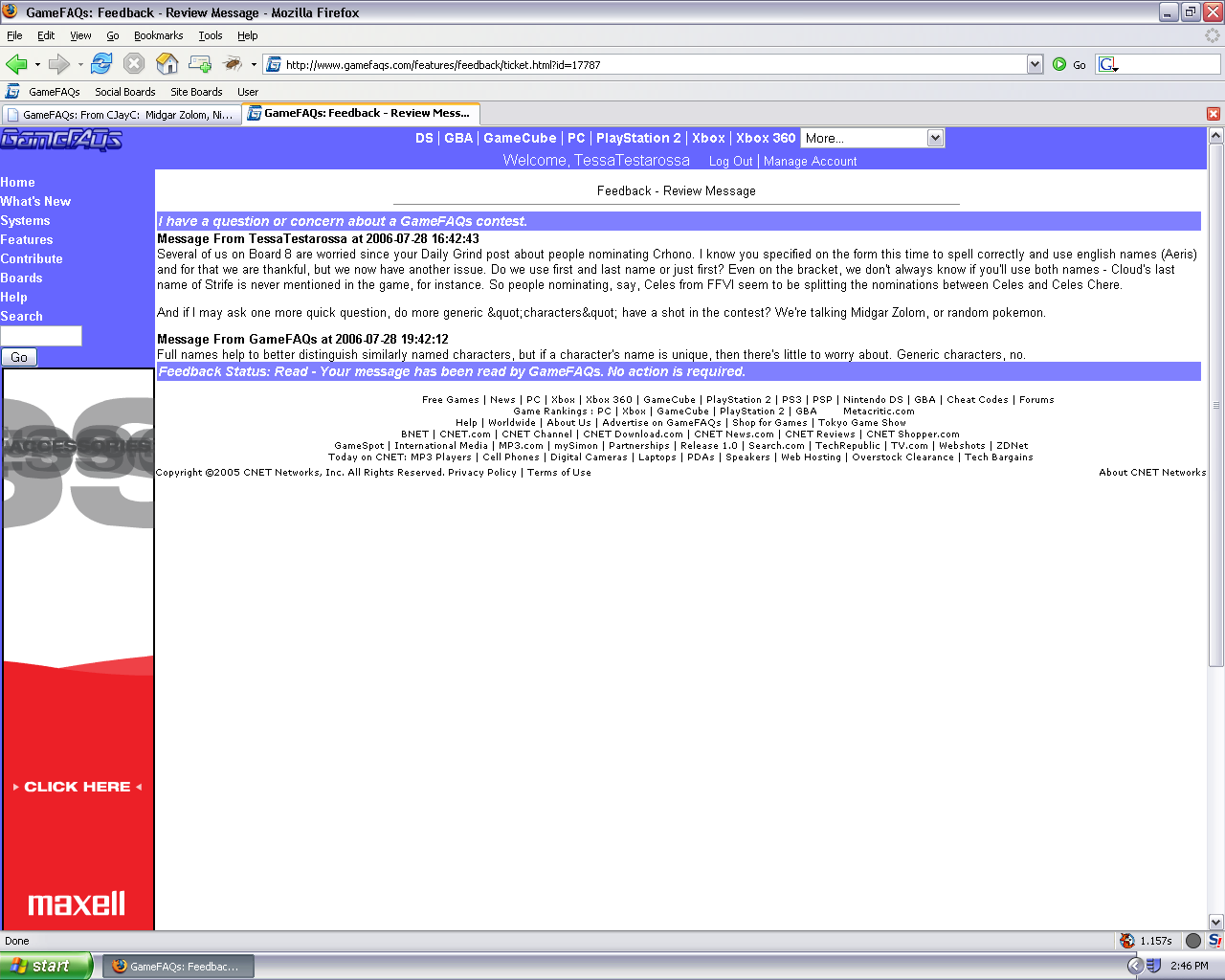Open What's New in the sidebar

(x=35, y=201)
